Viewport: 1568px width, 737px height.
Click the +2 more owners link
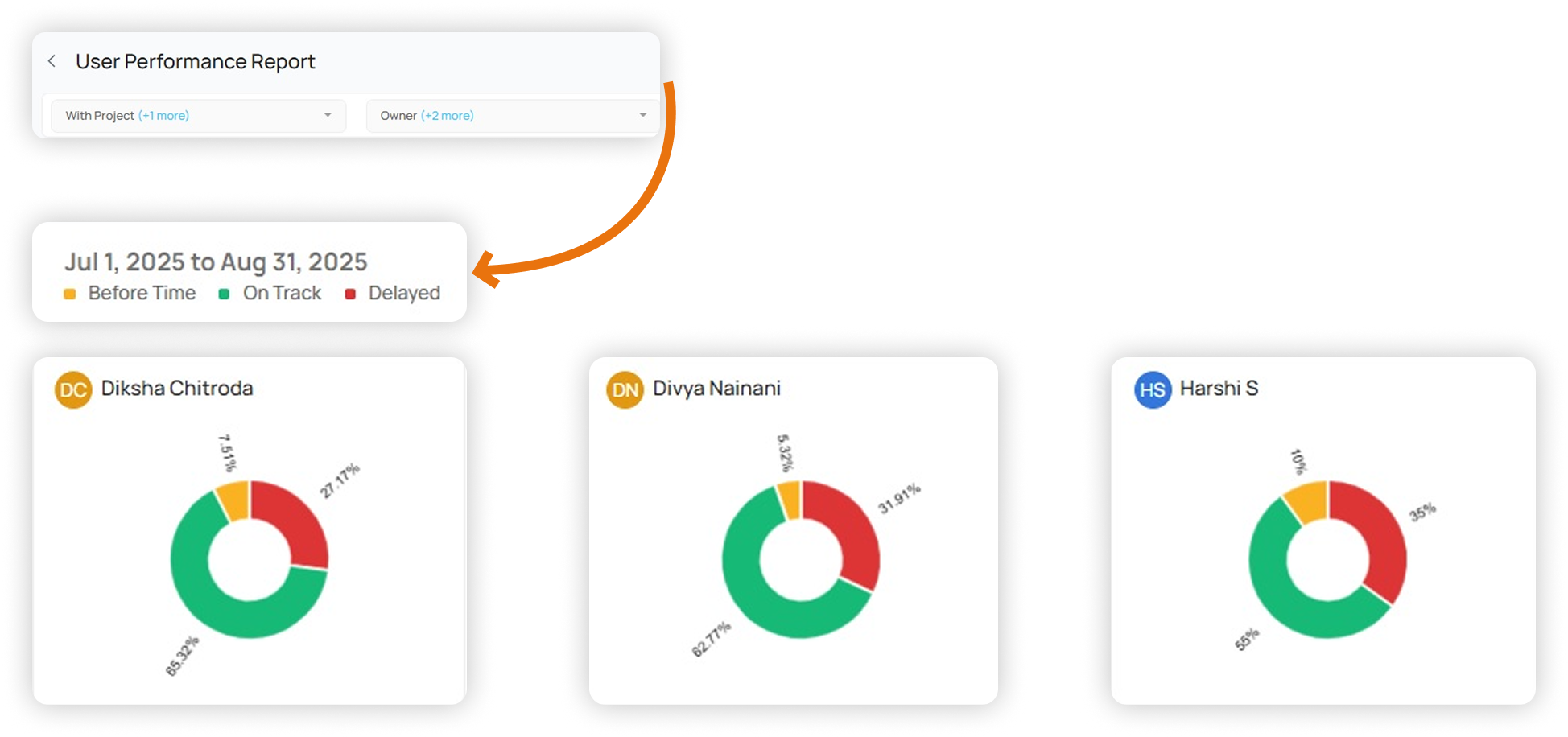[448, 116]
